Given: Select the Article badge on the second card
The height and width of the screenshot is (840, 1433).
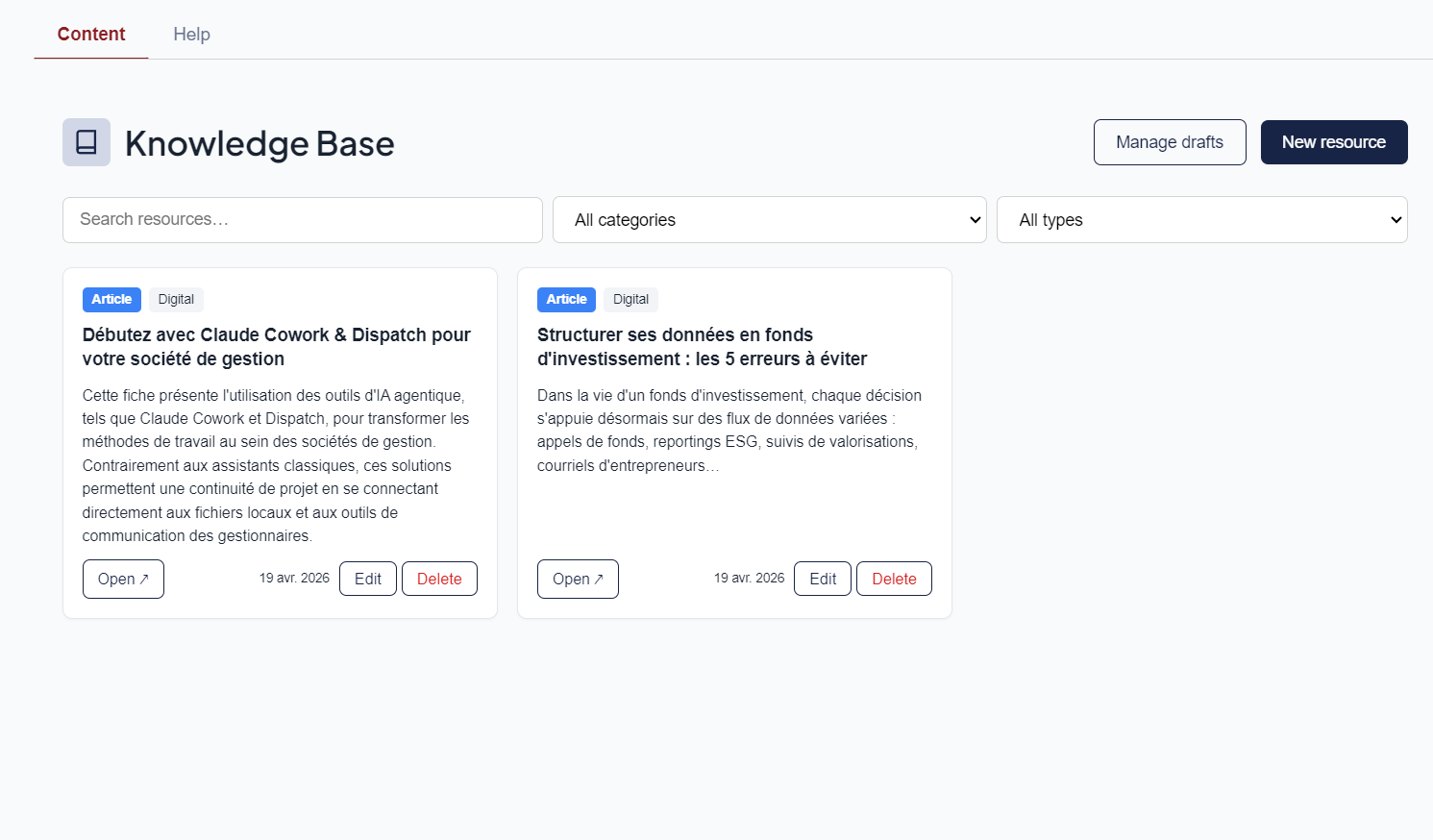Looking at the screenshot, I should [566, 299].
